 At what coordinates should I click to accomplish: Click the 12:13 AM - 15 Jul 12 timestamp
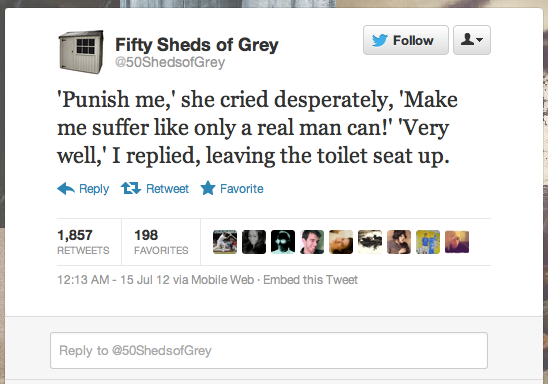(113, 280)
